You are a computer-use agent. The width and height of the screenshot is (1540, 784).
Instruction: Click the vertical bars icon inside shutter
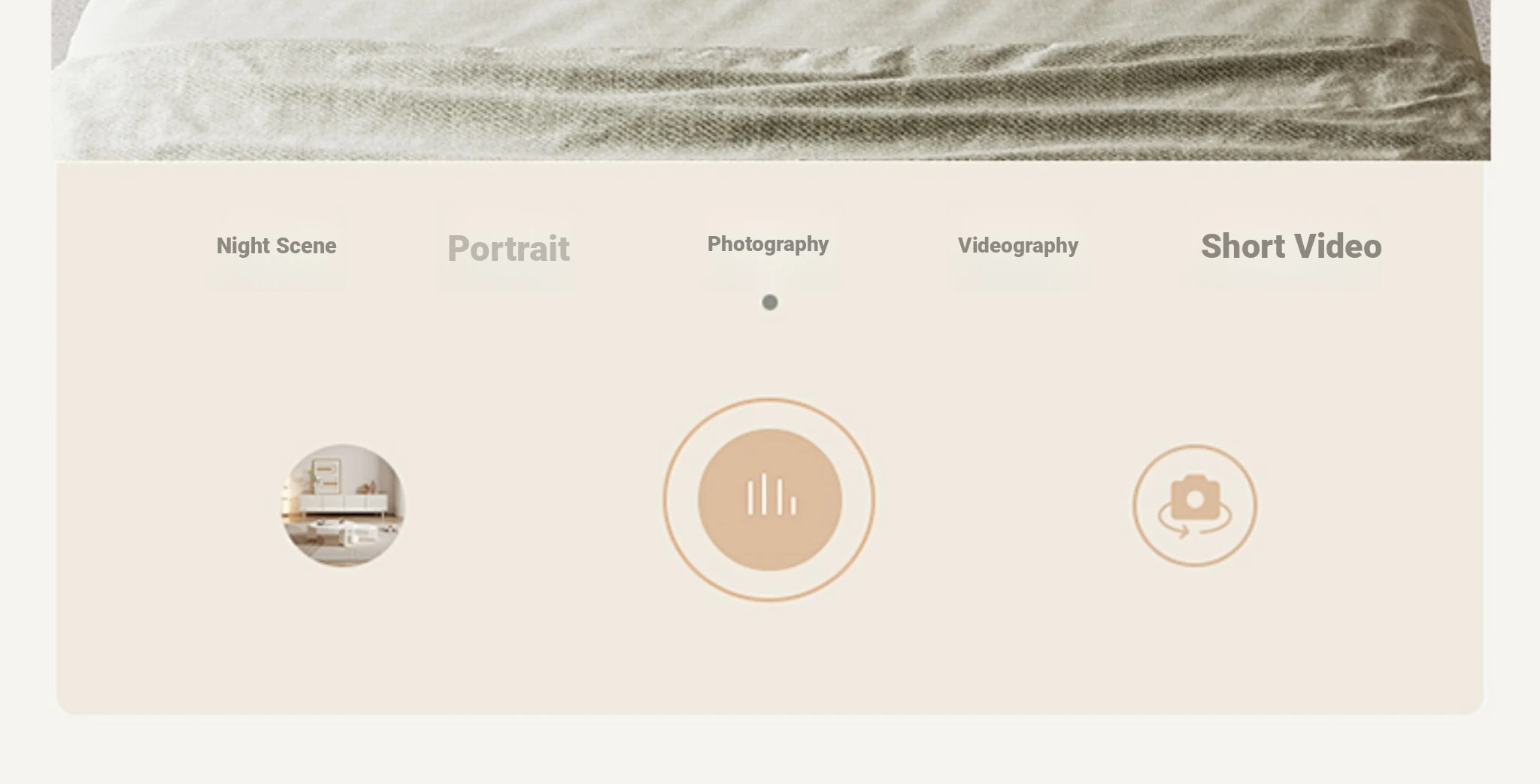tap(771, 495)
